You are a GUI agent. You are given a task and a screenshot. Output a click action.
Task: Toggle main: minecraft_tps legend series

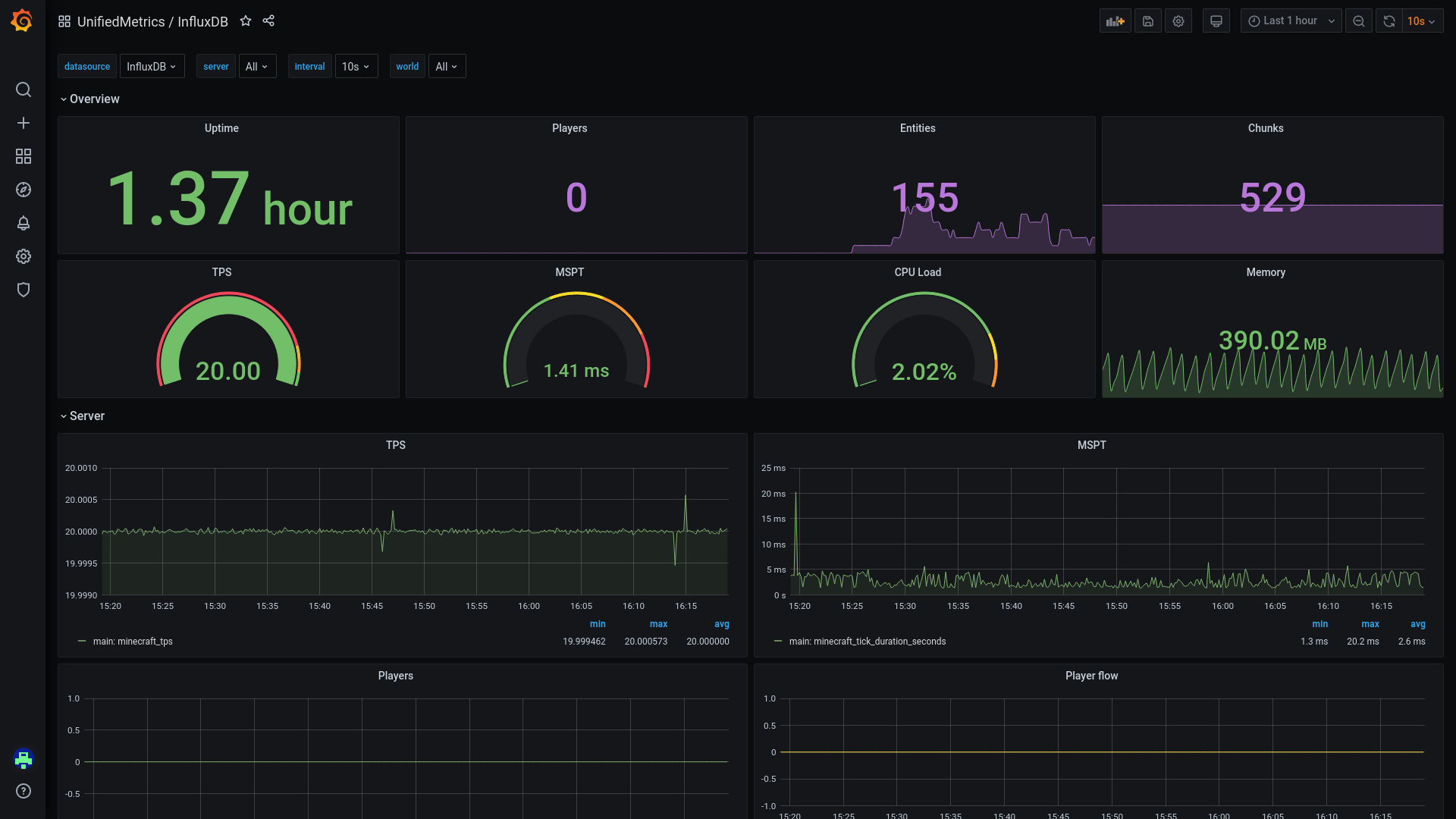(x=133, y=642)
